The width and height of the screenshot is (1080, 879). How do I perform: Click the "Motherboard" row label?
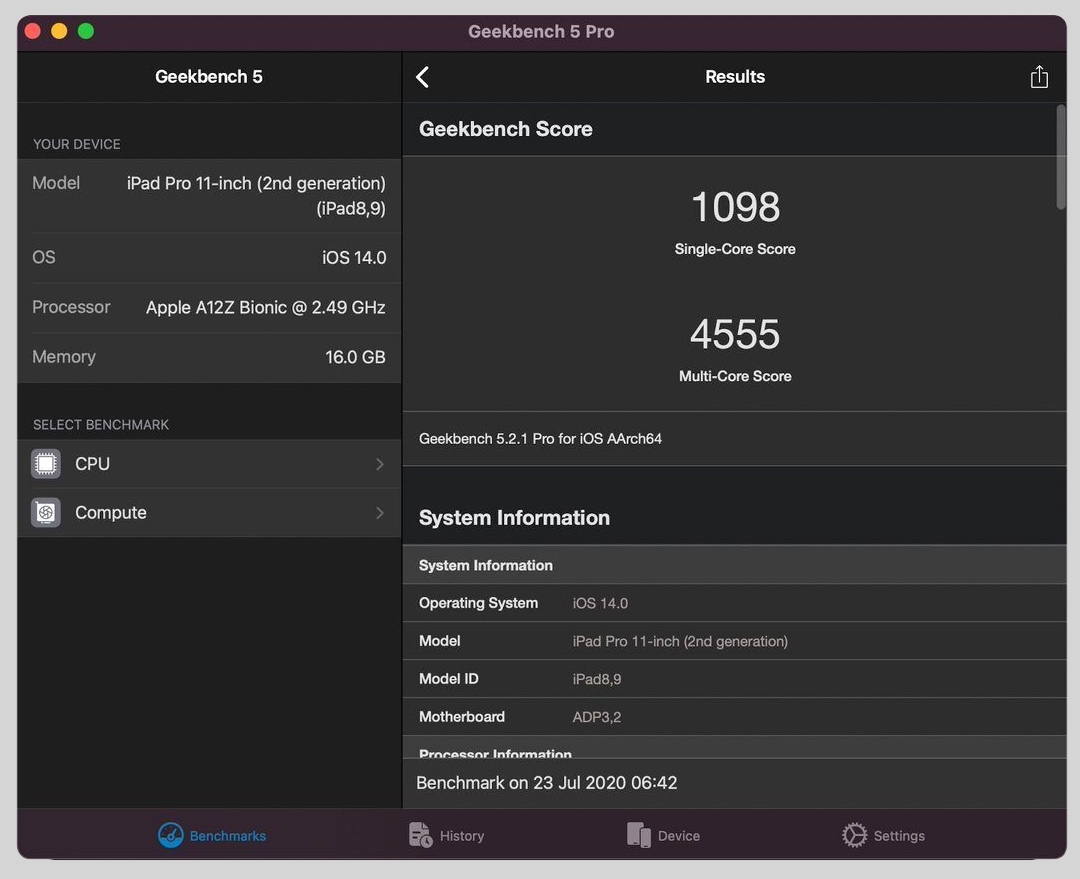pos(461,716)
